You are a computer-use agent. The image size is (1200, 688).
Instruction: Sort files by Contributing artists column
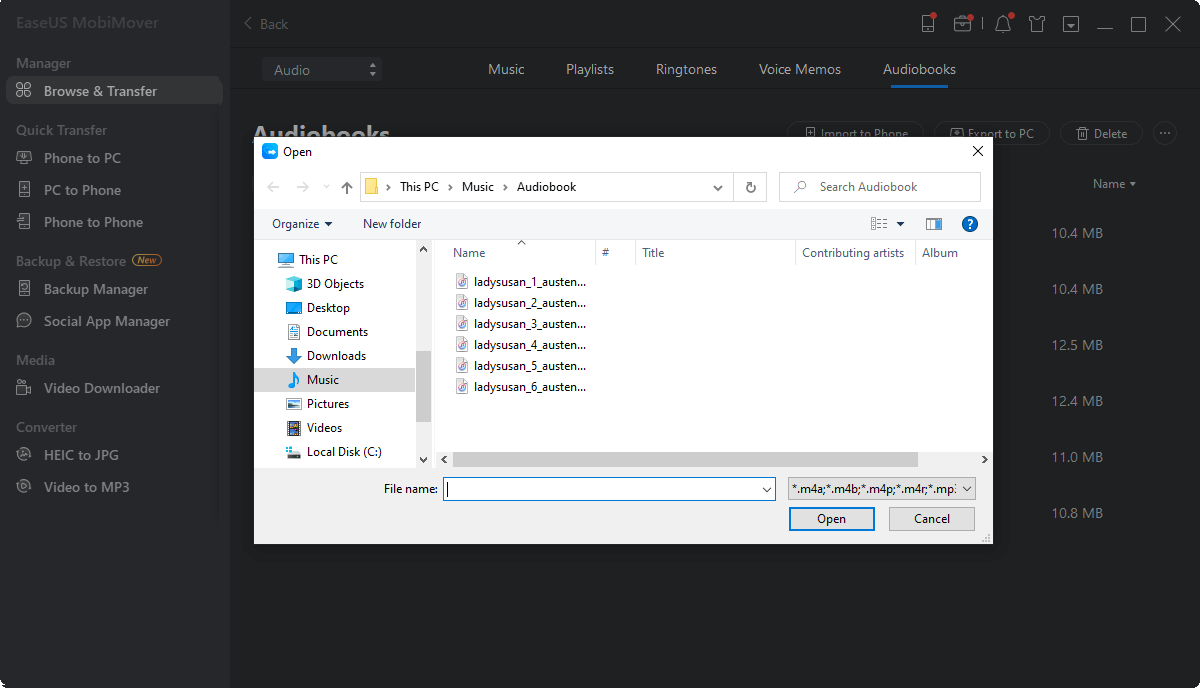pos(855,253)
